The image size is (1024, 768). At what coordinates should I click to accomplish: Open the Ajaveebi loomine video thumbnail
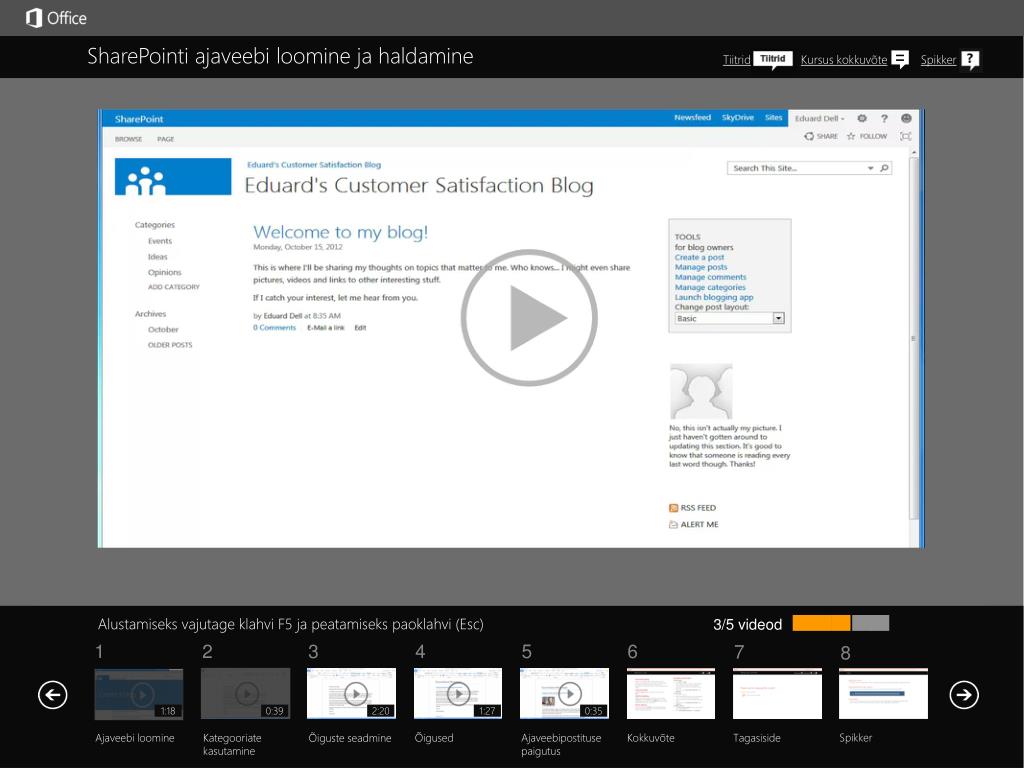(139, 694)
